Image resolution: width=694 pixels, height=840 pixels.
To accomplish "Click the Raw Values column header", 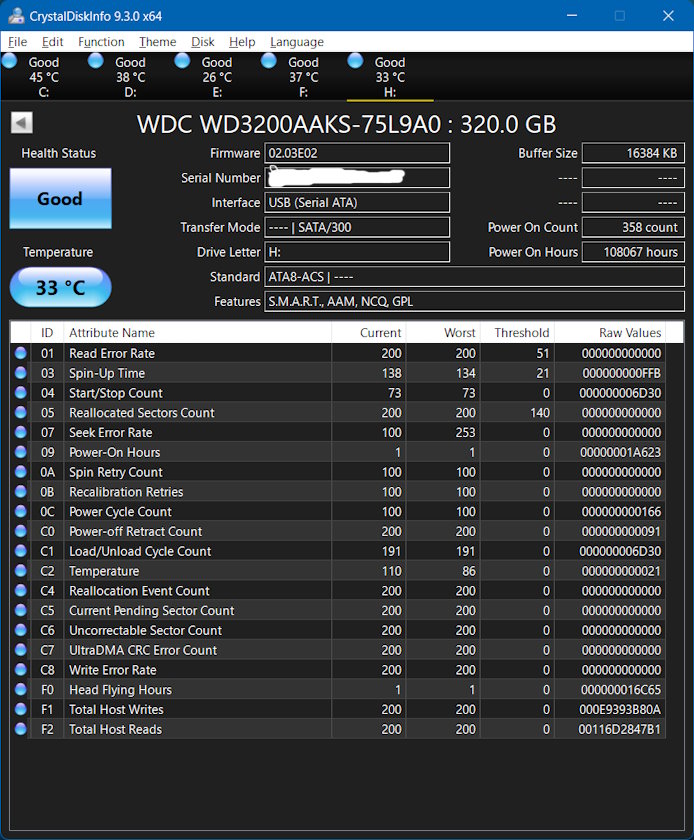I will [610, 333].
